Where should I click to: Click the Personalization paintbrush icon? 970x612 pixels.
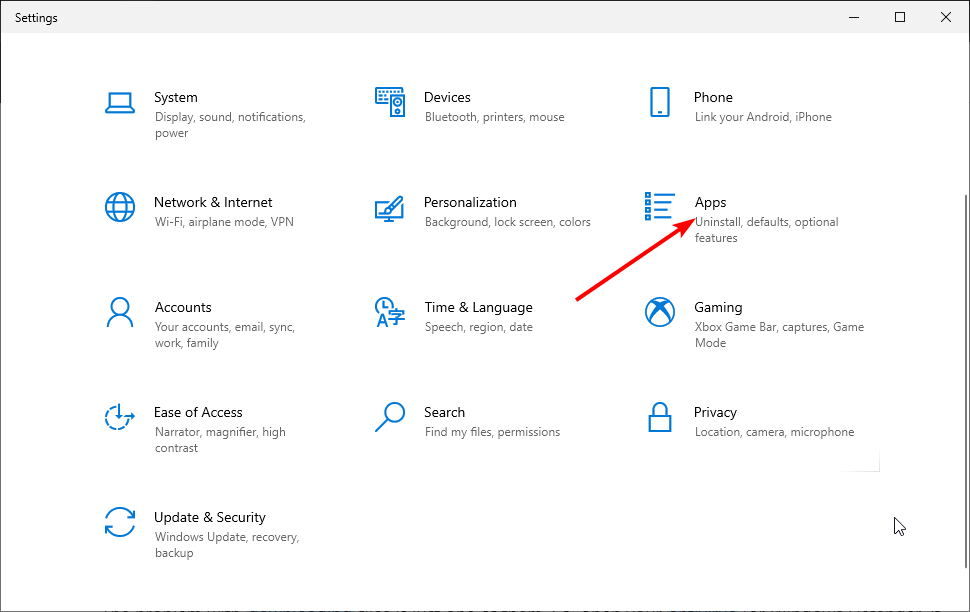click(x=390, y=209)
